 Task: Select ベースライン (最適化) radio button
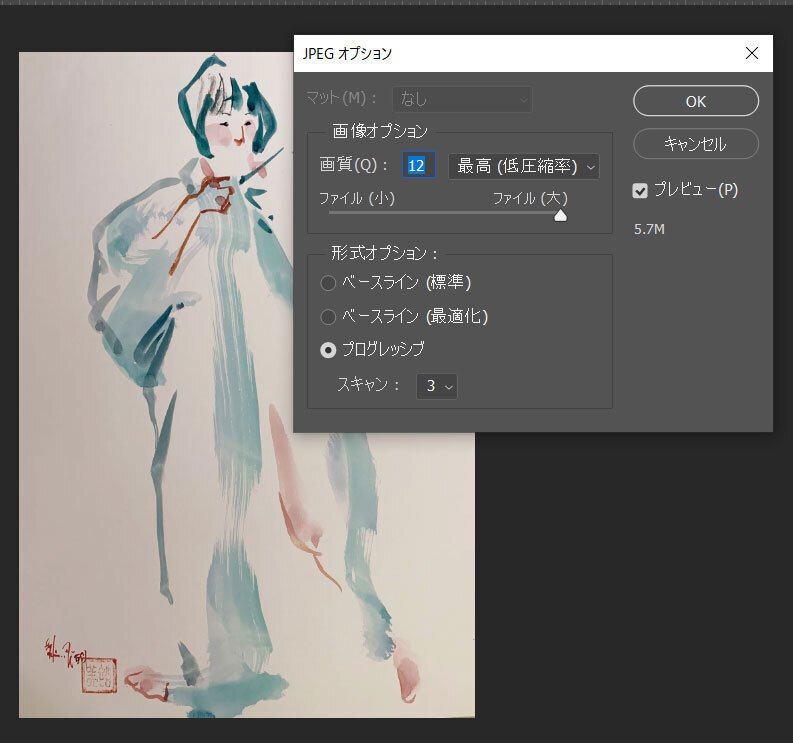(328, 317)
